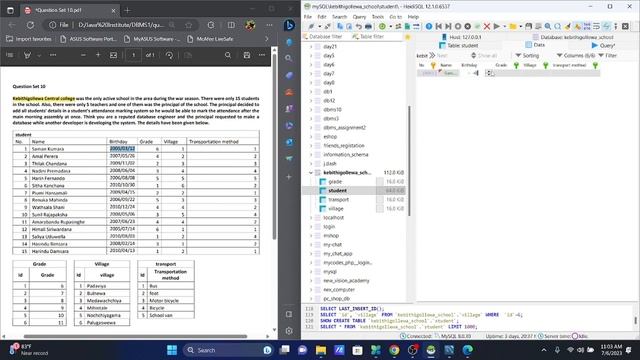Click the print icon in HeidiSQL toolbar
Viewport: 640px width, 360px height.
click(368, 26)
